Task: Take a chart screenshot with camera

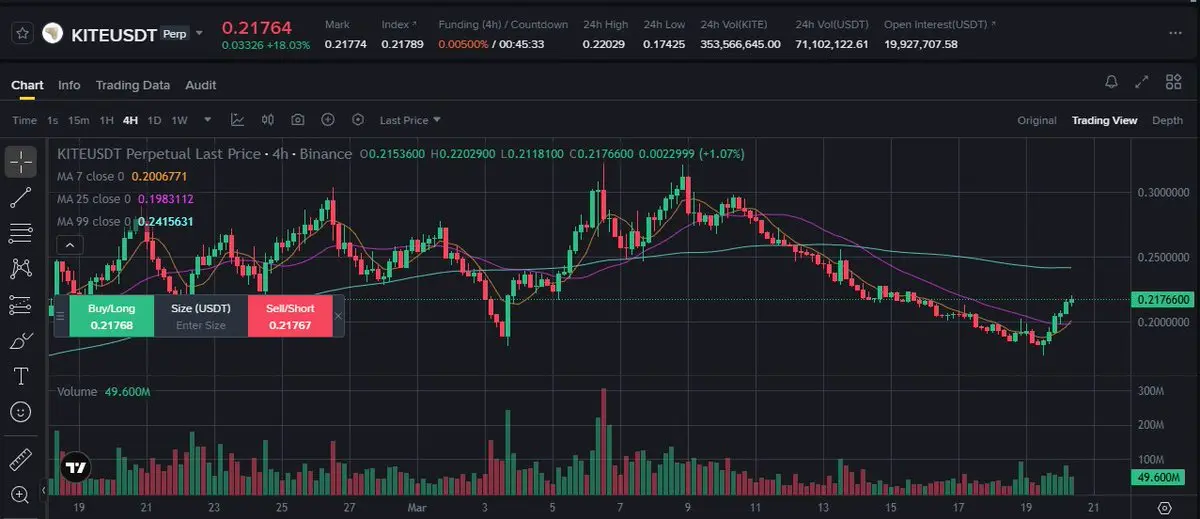Action: pos(297,120)
